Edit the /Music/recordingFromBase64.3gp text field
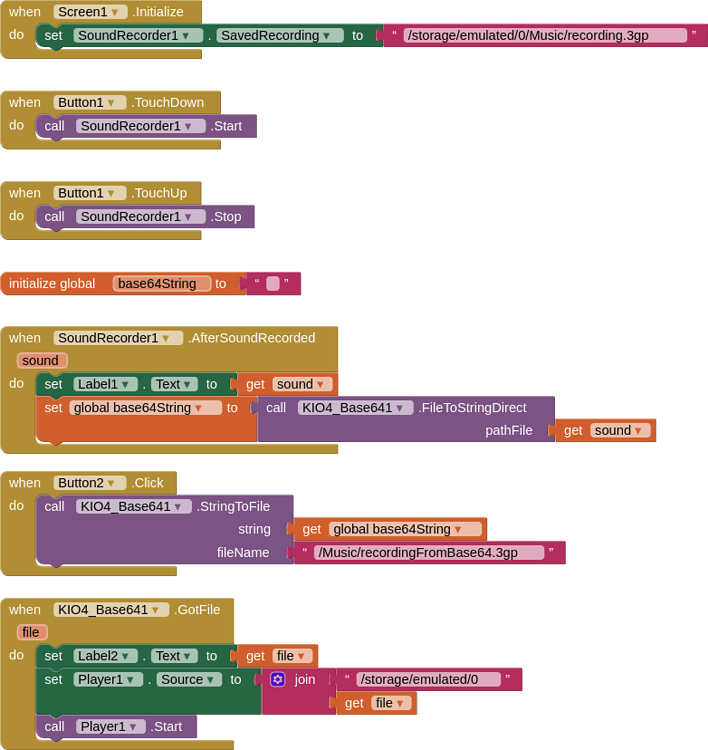The height and width of the screenshot is (750, 708). (429, 552)
